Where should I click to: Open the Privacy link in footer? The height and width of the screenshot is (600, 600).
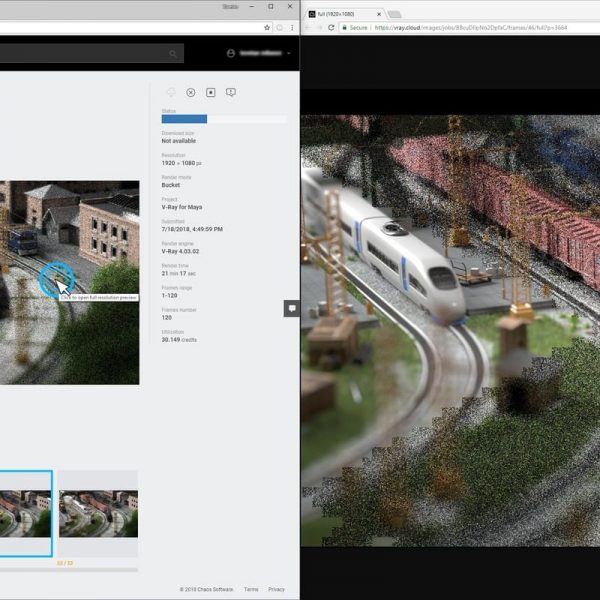coord(276,589)
